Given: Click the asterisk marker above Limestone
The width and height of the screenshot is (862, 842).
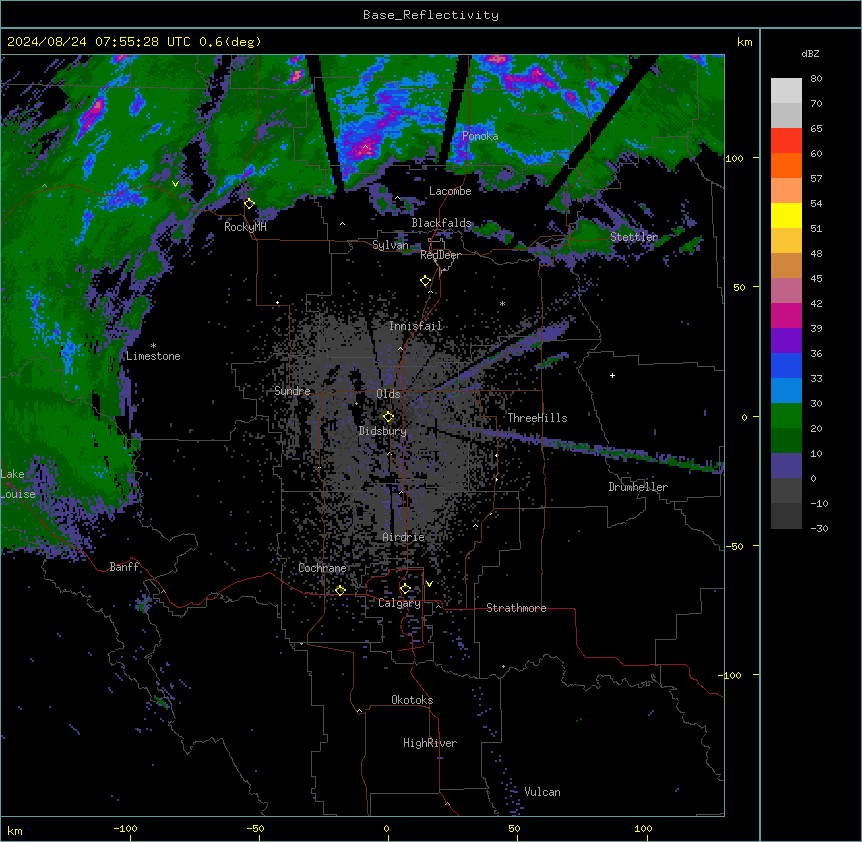Looking at the screenshot, I should (x=153, y=346).
